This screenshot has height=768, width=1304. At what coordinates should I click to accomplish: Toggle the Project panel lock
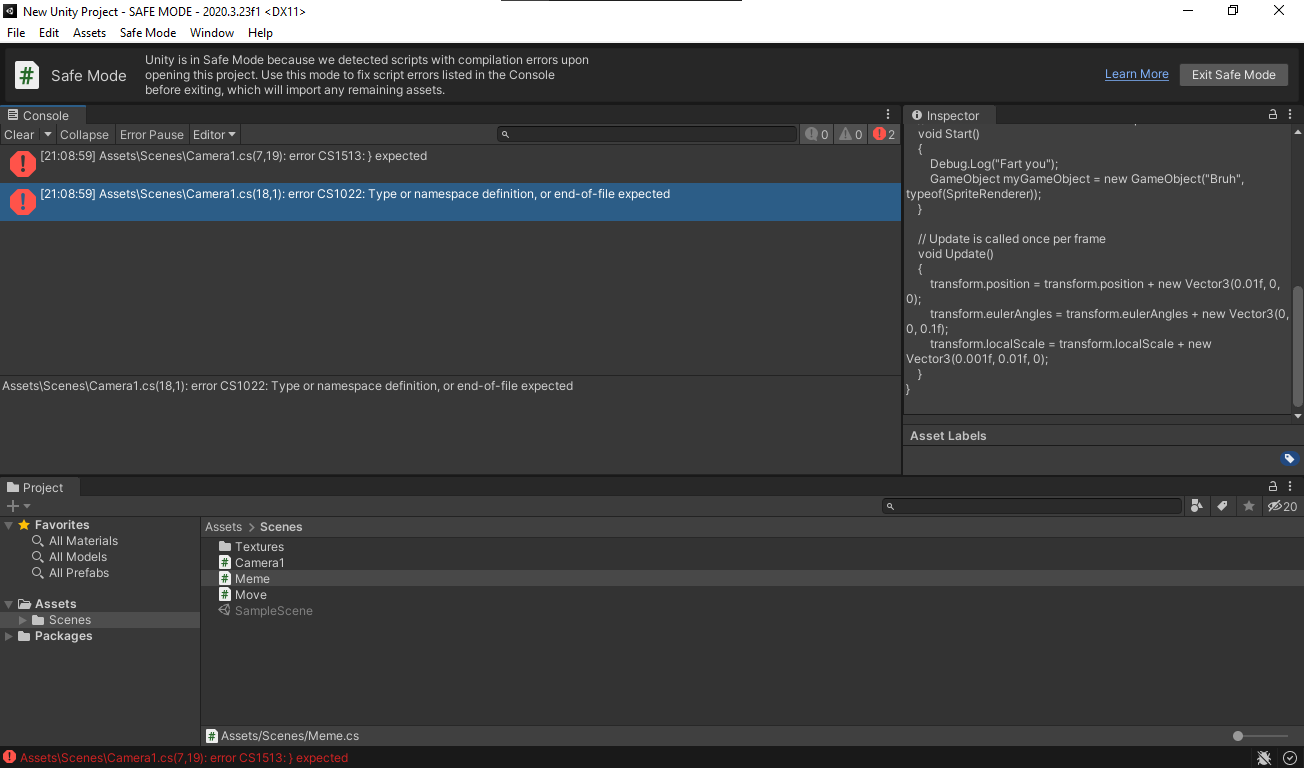[1273, 487]
